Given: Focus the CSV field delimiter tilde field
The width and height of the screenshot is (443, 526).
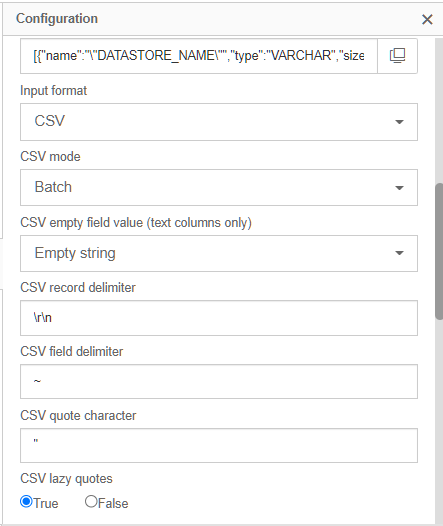Looking at the screenshot, I should 219,381.
